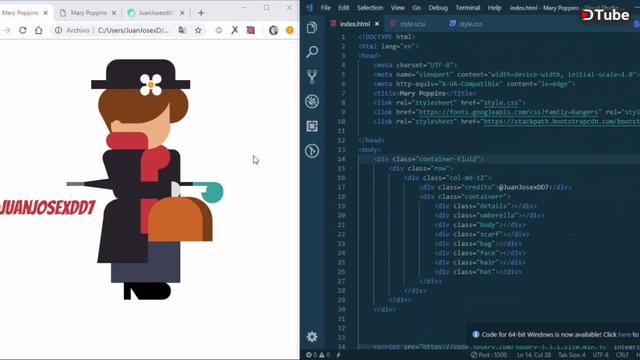640x360 pixels.
Task: Open the Extensions icon in activity bar
Action: click(312, 126)
